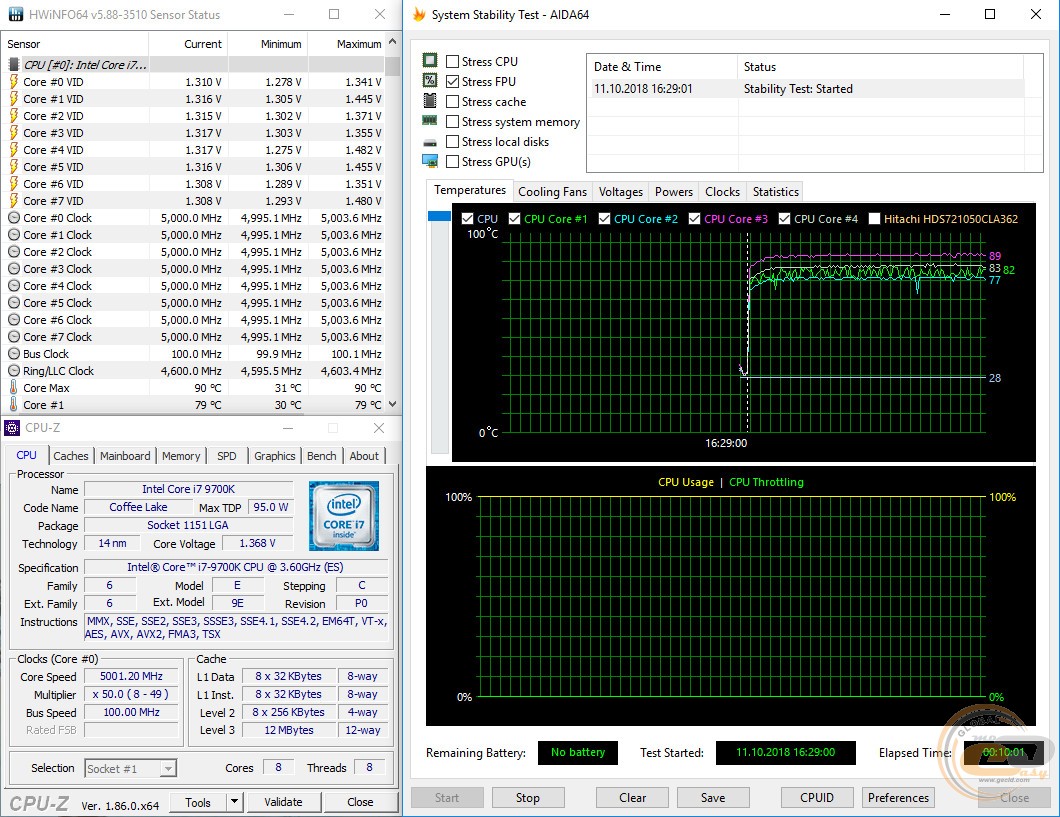Open the Statistics tab
Viewport: 1060px width, 817px height.
775,192
